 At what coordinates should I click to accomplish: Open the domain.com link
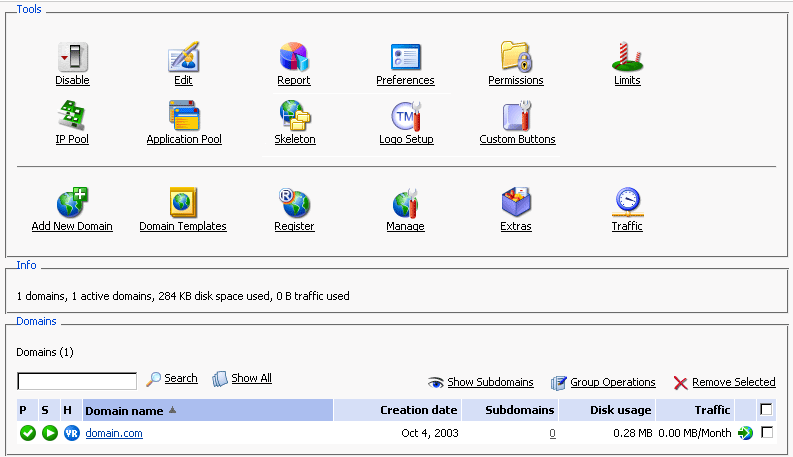click(114, 433)
